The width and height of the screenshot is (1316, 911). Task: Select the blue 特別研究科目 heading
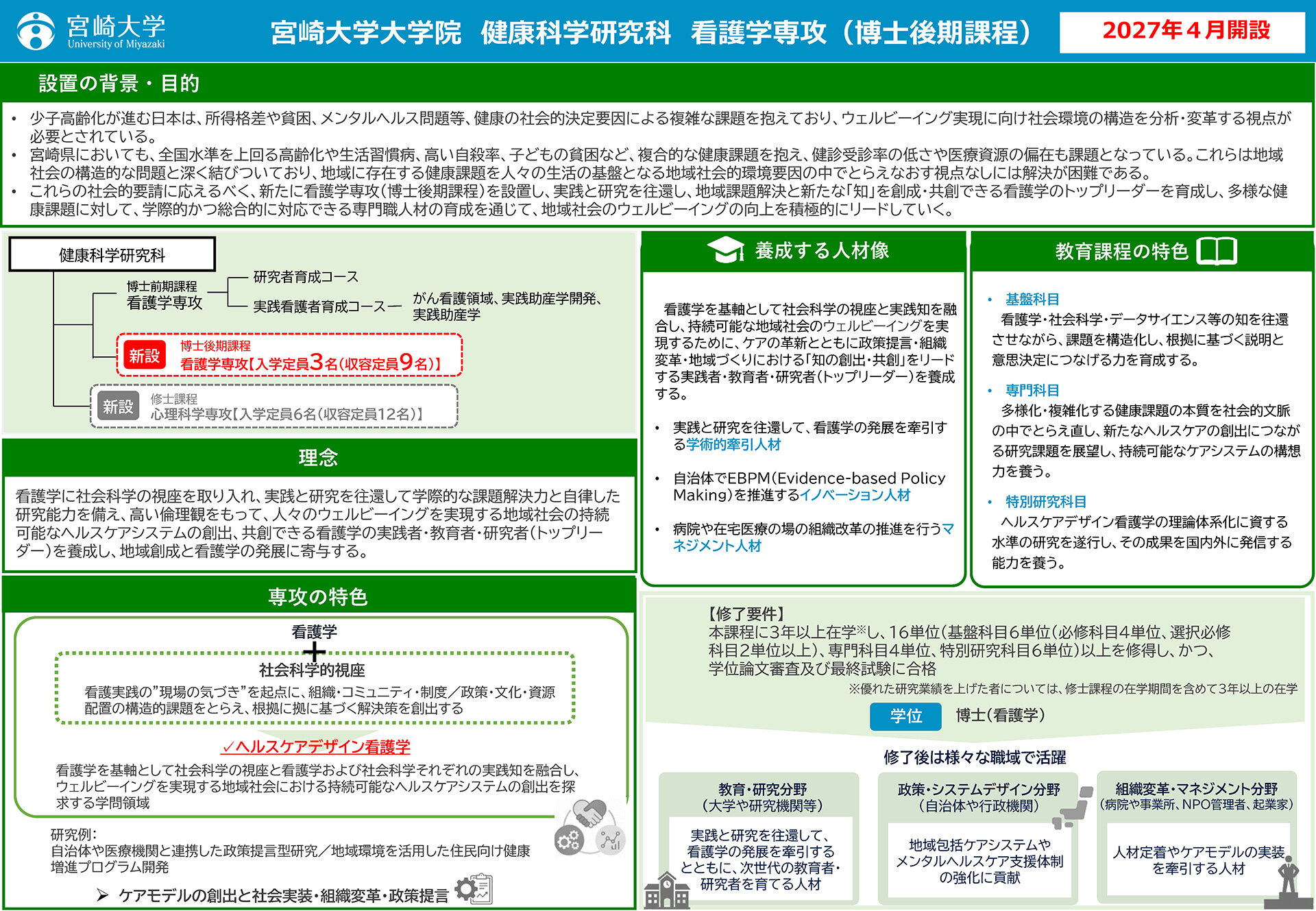point(1046,502)
